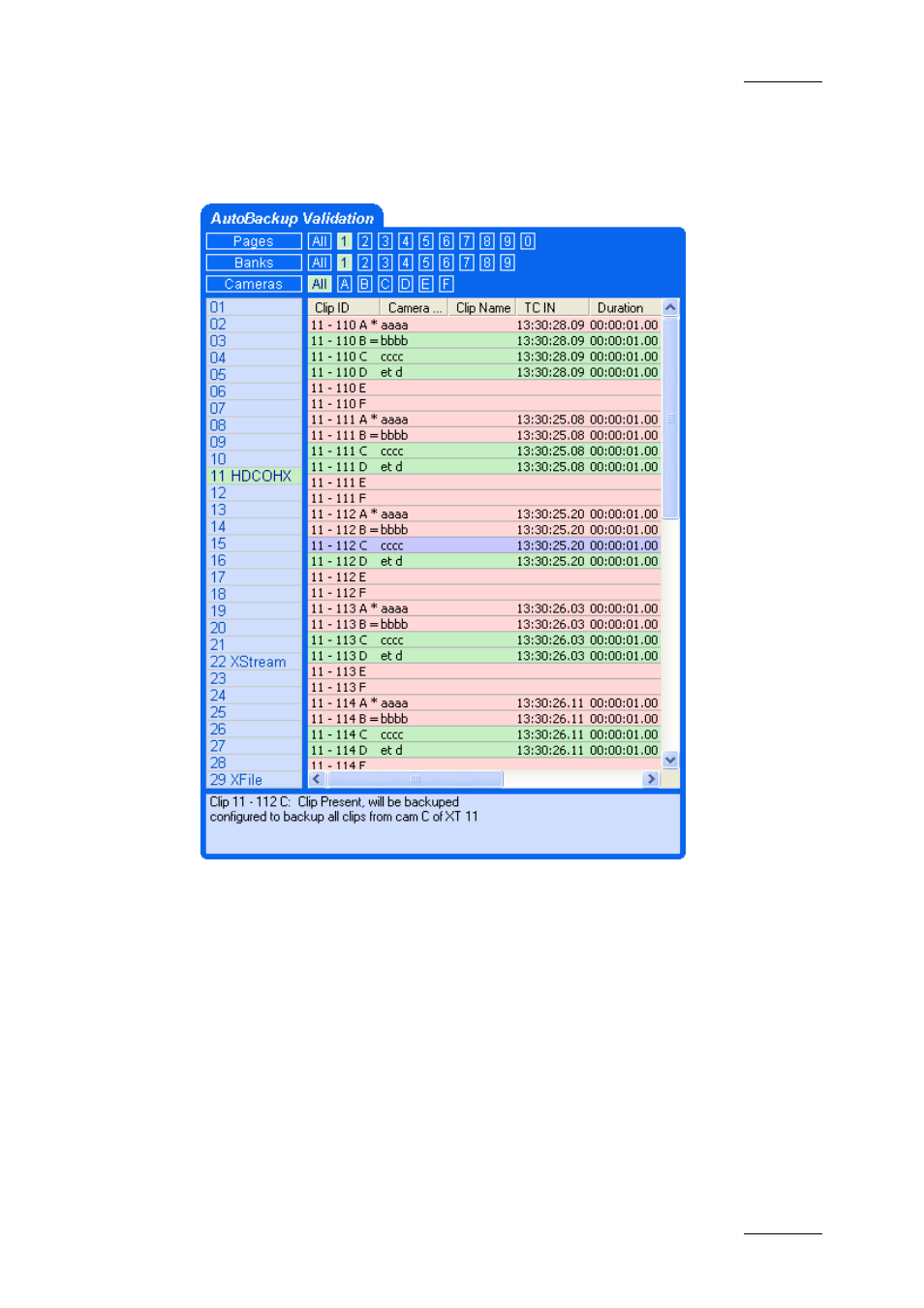Select clip row 11 - 113 A
The image size is (924, 1308).
click(484, 609)
